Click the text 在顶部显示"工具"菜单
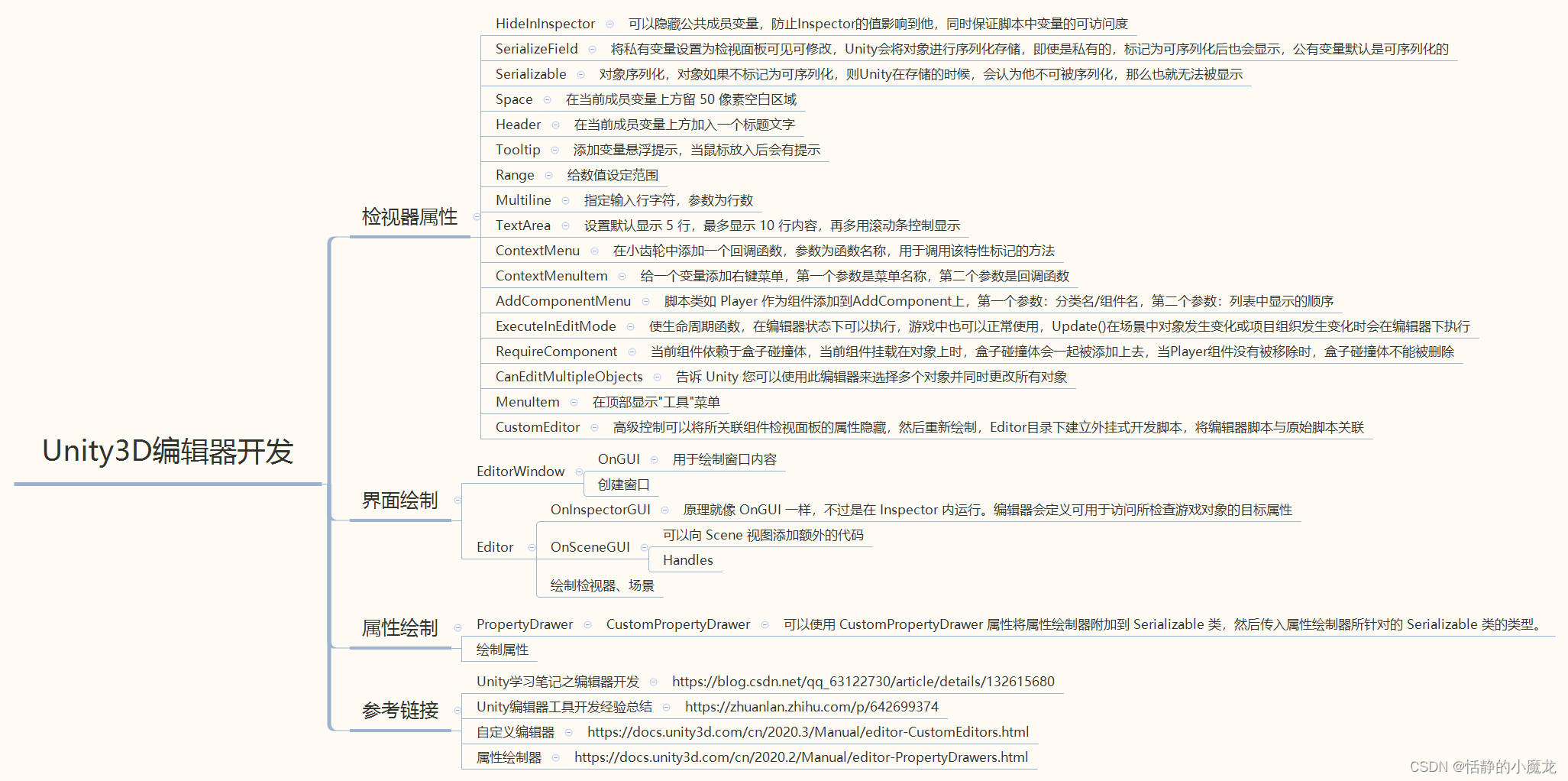 (656, 402)
